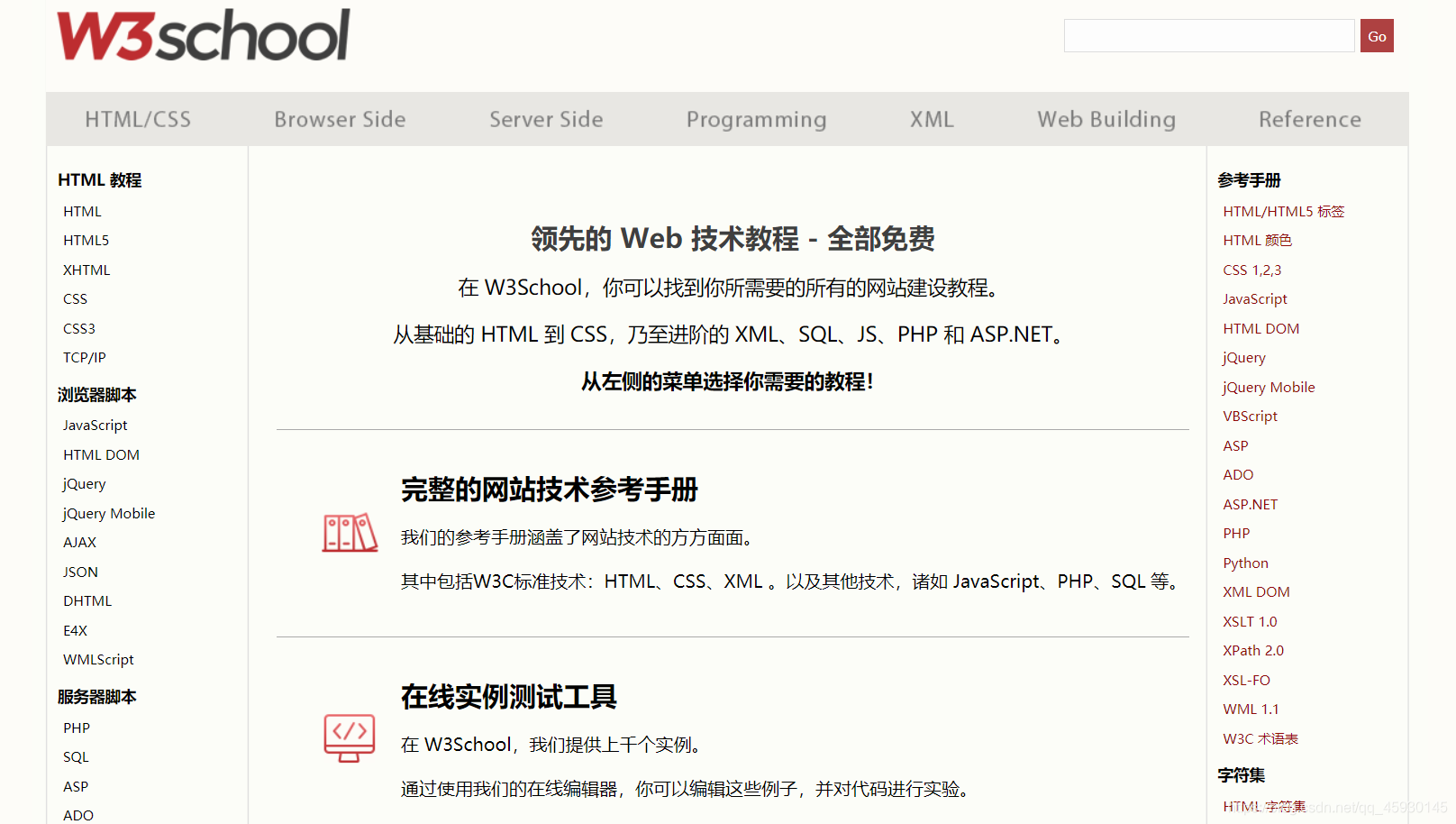1456x824 pixels.
Task: Open the XML navigation tab
Action: tap(932, 119)
